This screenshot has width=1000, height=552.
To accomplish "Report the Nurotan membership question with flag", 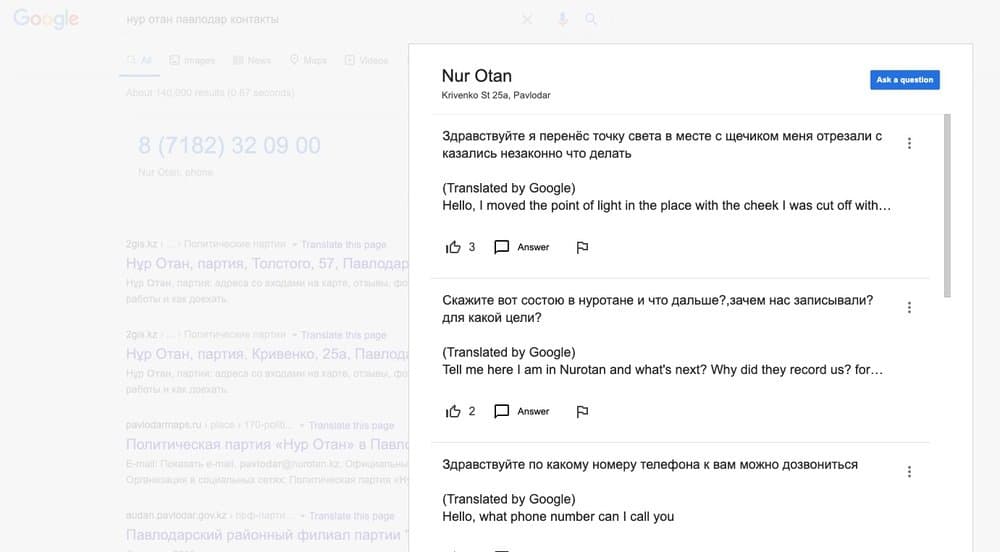I will point(582,412).
